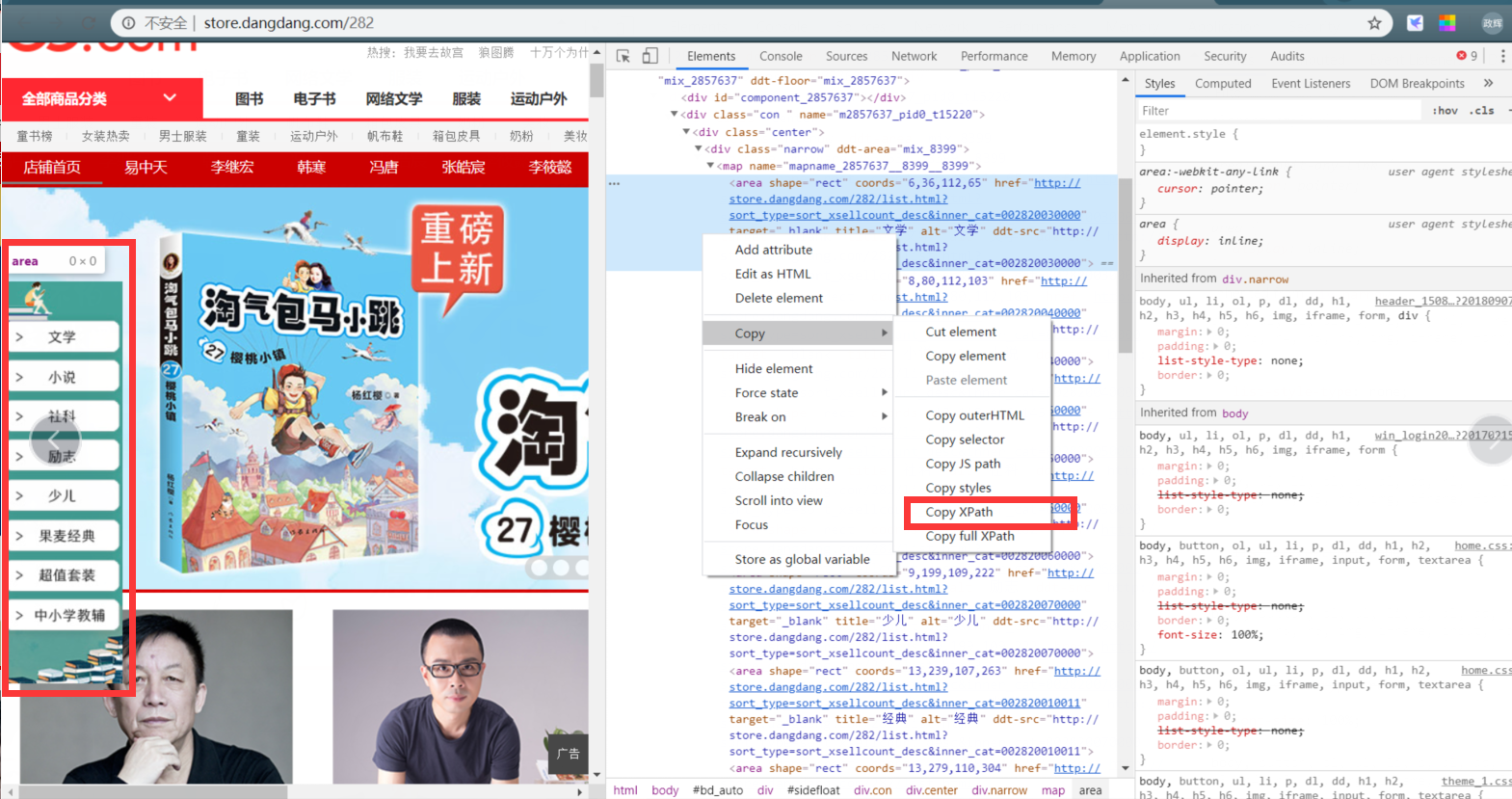Collapse the div class="center" node
This screenshot has height=799, width=1512.
686,131
